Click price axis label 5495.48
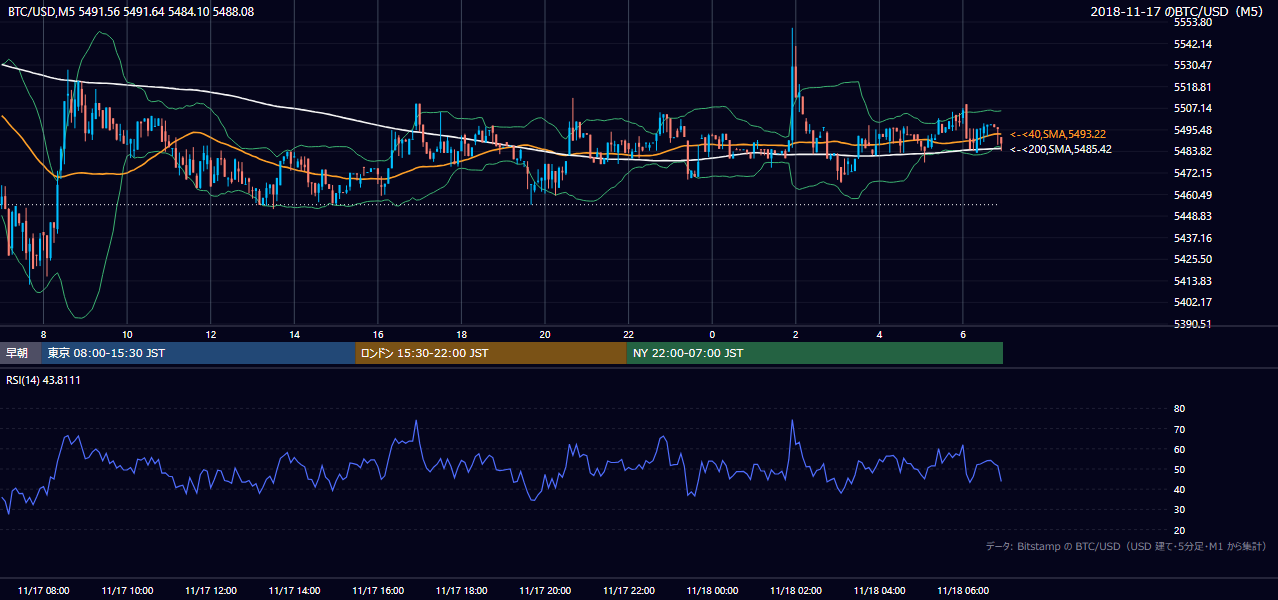1278x600 pixels. click(1193, 130)
